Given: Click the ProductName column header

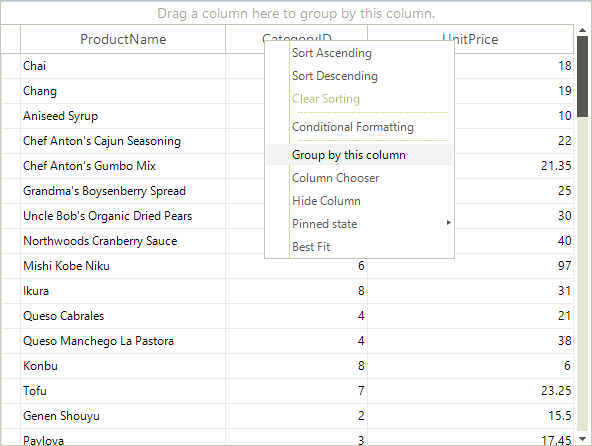Looking at the screenshot, I should click(x=123, y=39).
